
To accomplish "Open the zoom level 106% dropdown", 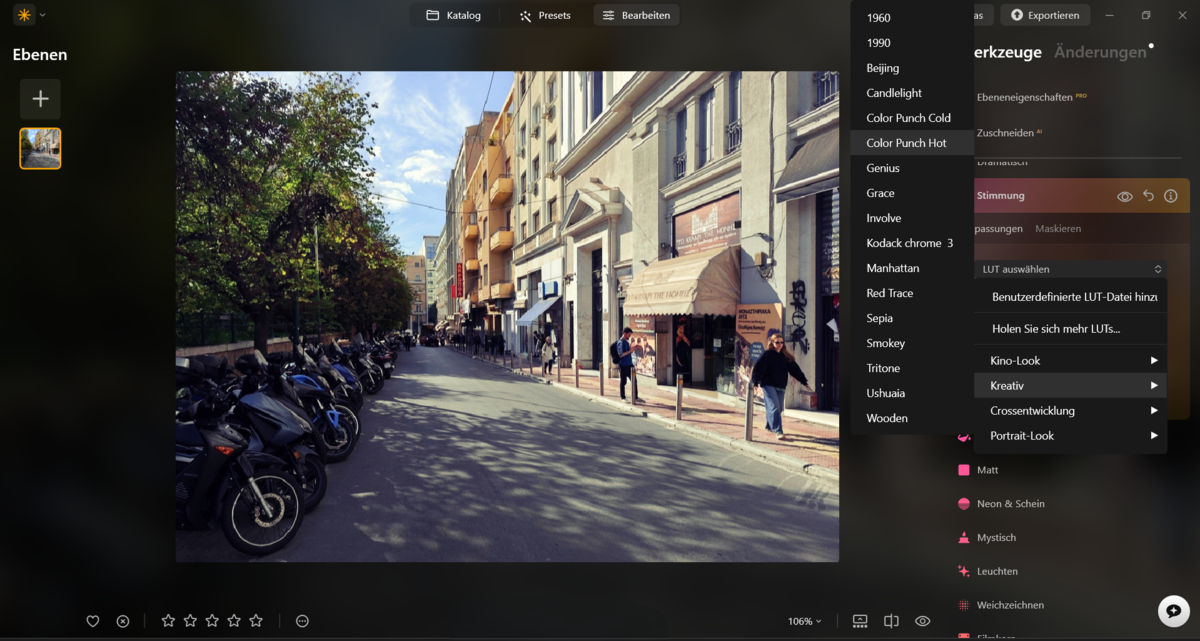I will tap(802, 621).
